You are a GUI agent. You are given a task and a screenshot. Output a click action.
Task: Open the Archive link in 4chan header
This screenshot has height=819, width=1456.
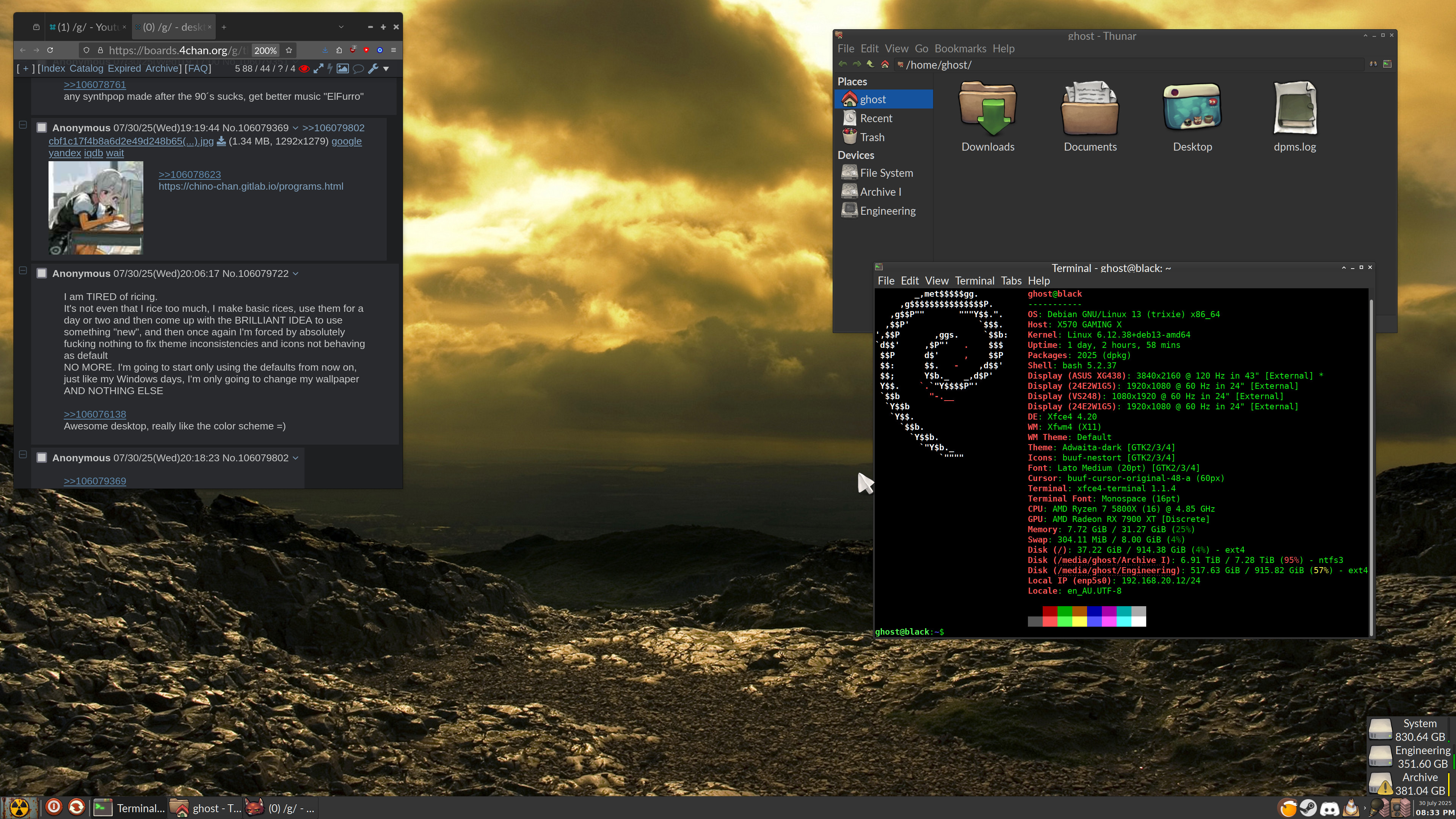[162, 68]
